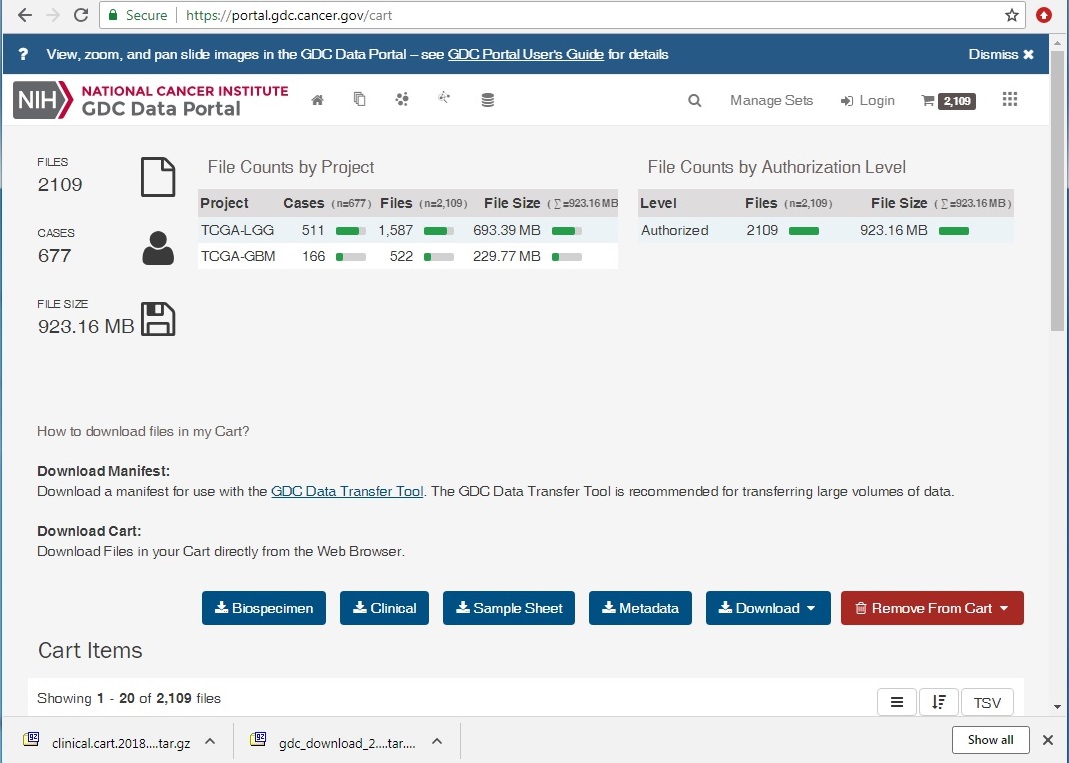Click the question mark banner icon
This screenshot has width=1069, height=763.
click(23, 55)
